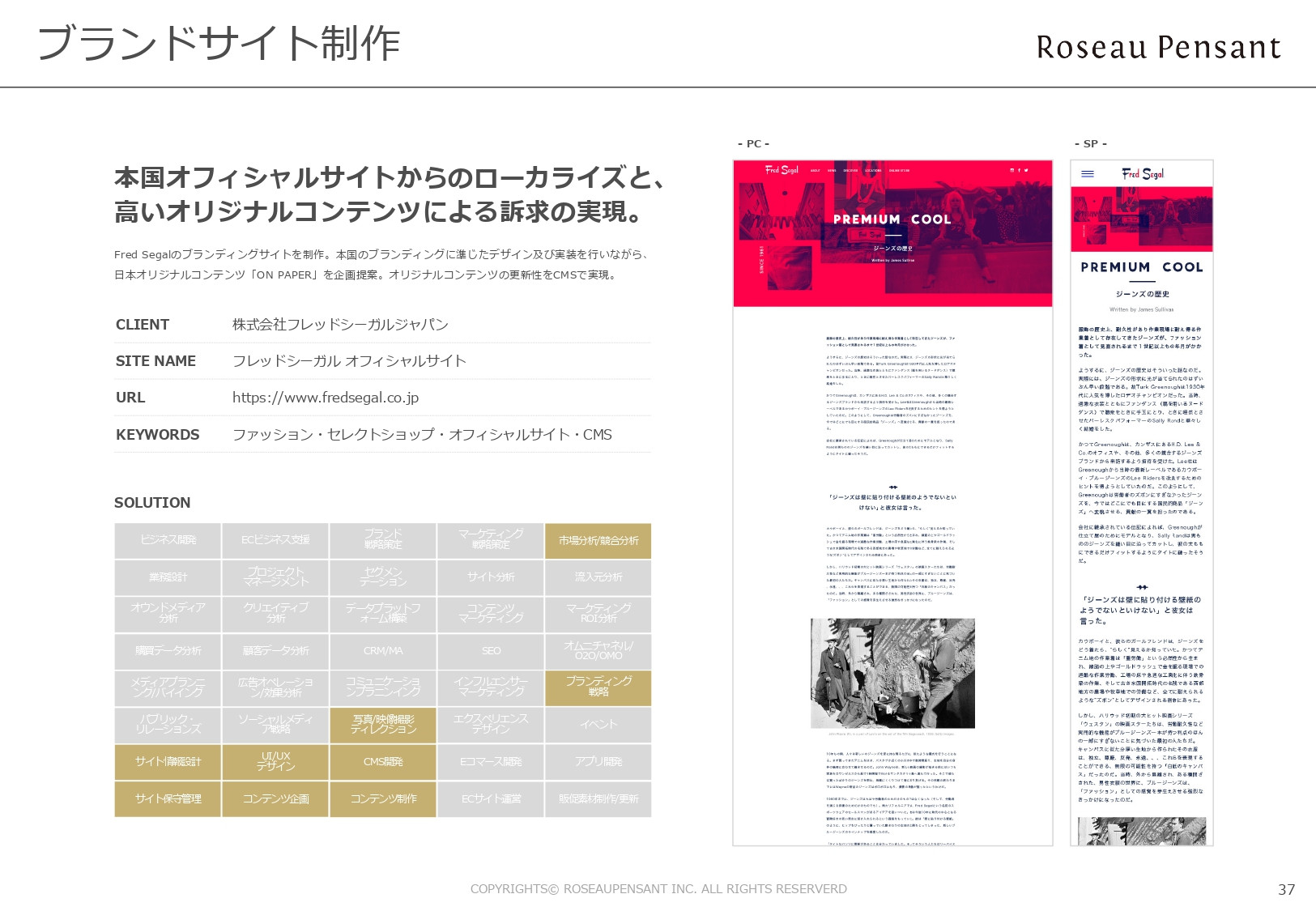Click the Instagram icon in the PC site header
This screenshot has width=1316, height=911.
(1012, 170)
